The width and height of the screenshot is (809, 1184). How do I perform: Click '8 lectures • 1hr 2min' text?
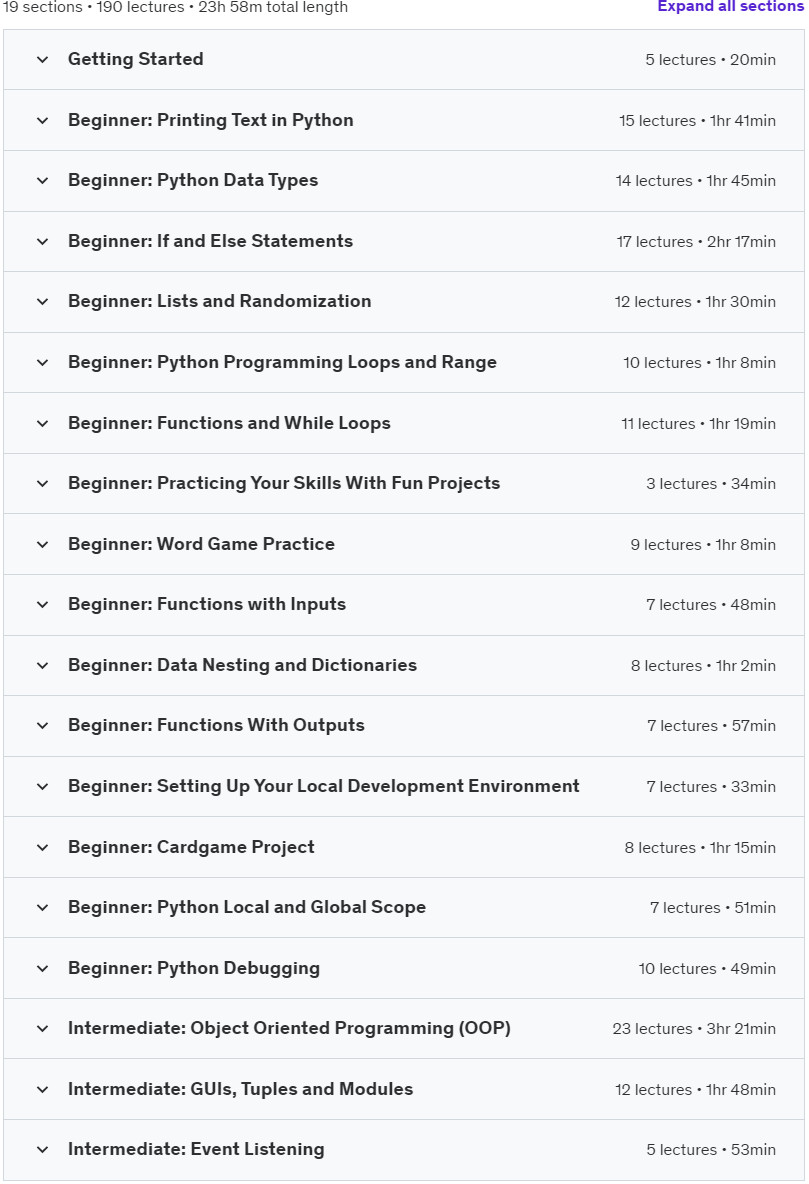[x=703, y=666]
